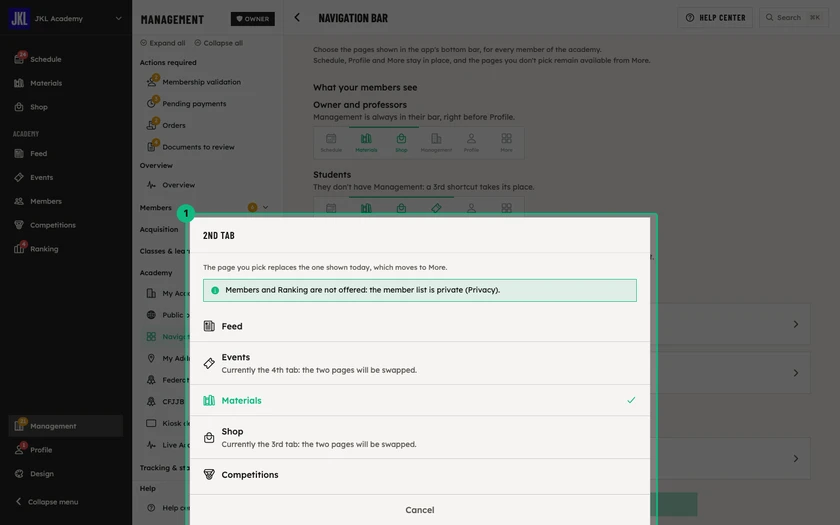This screenshot has height=525, width=840.
Task: Collapse the left sidebar menu
Action: click(x=47, y=502)
